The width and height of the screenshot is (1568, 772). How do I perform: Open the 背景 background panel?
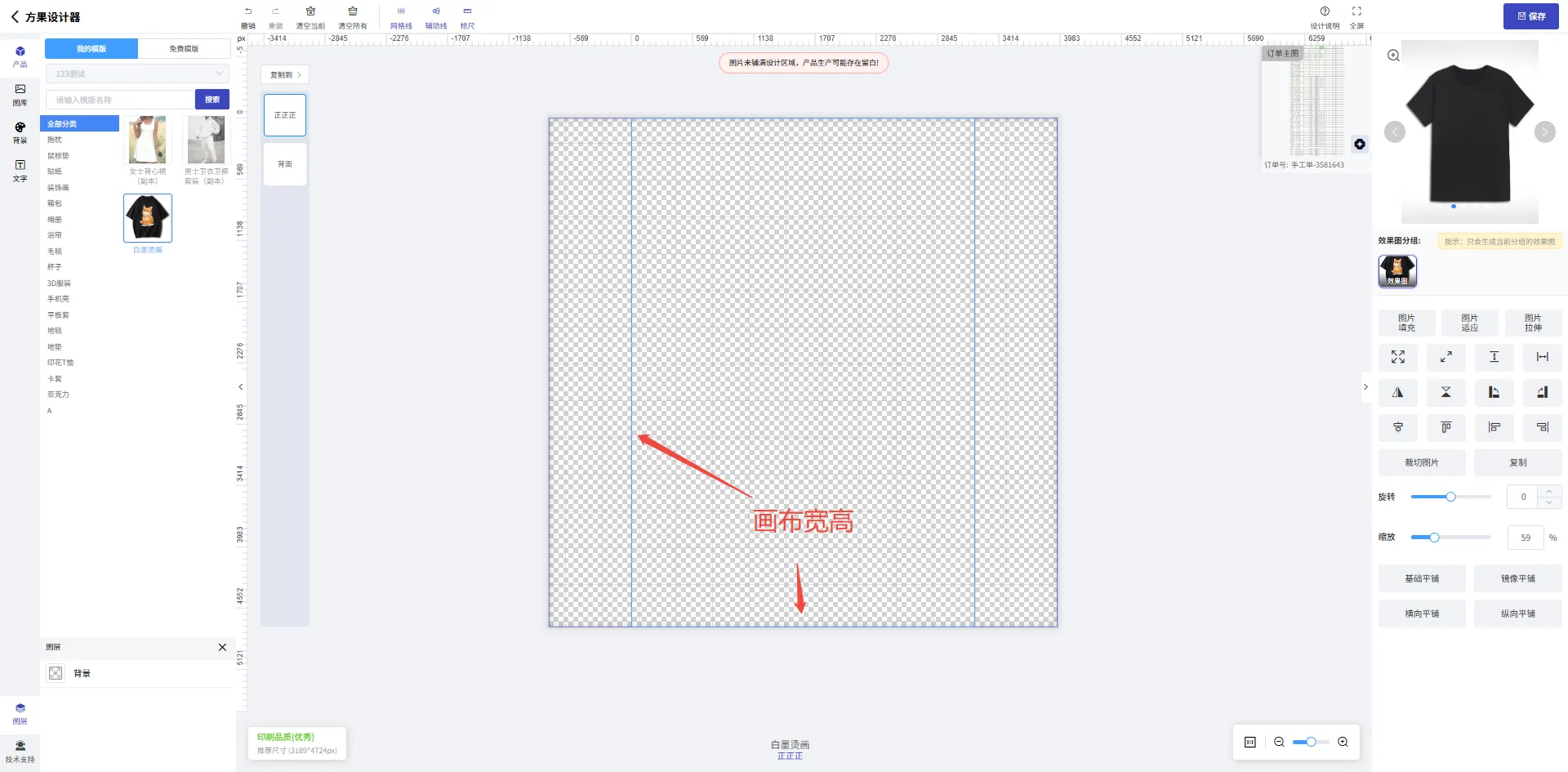[x=20, y=133]
